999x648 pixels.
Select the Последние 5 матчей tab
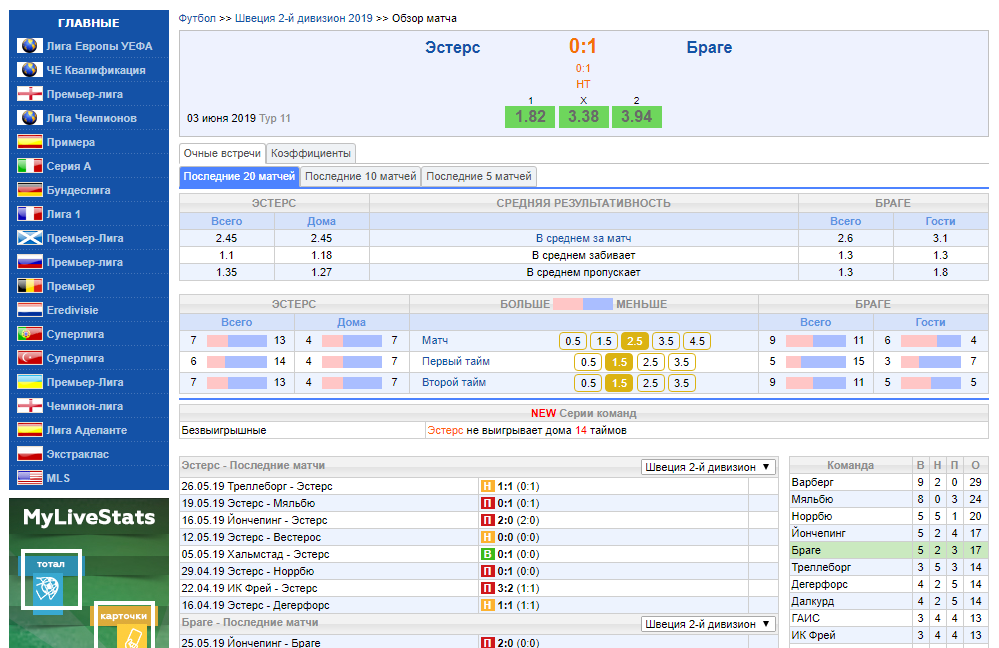click(479, 177)
